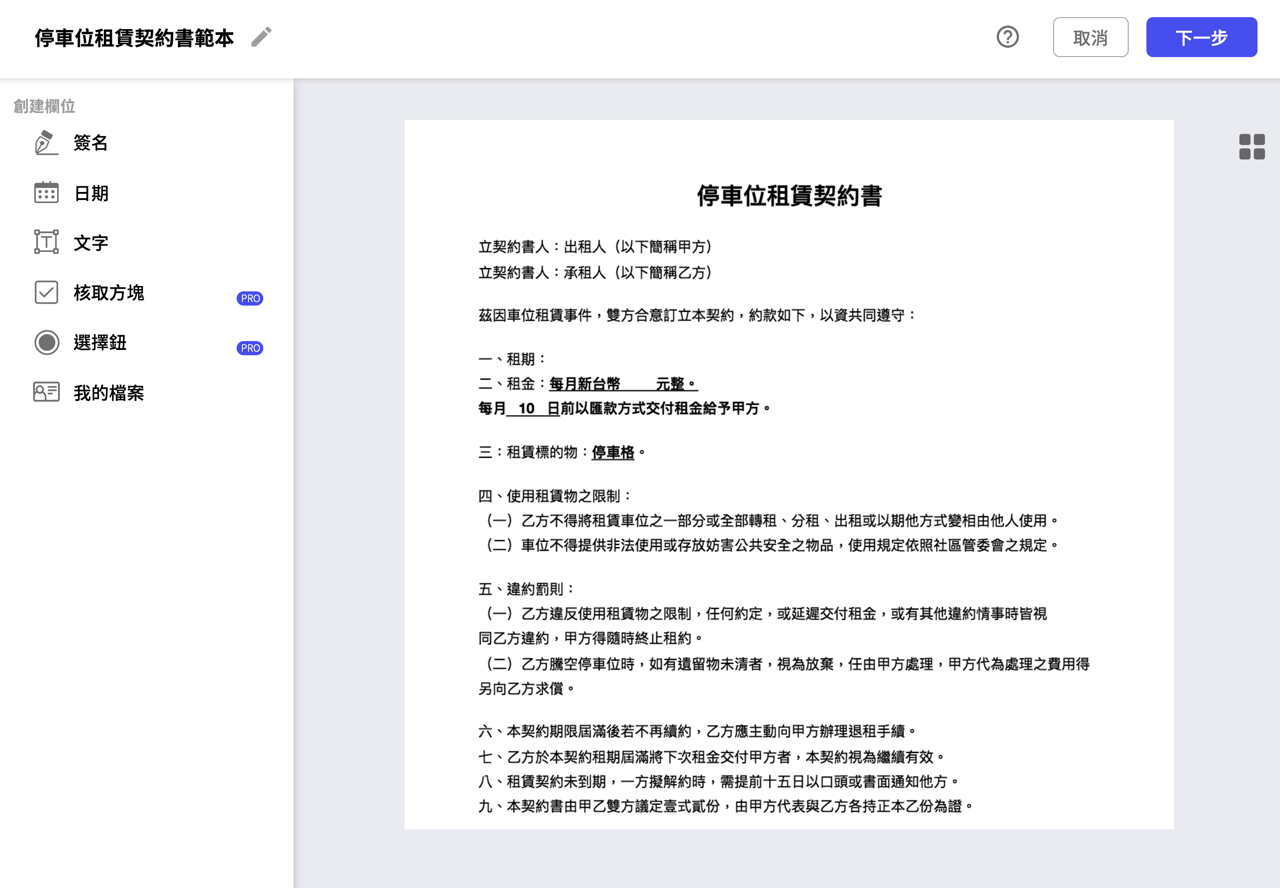Proceed with the 下一步 button

click(x=1201, y=37)
